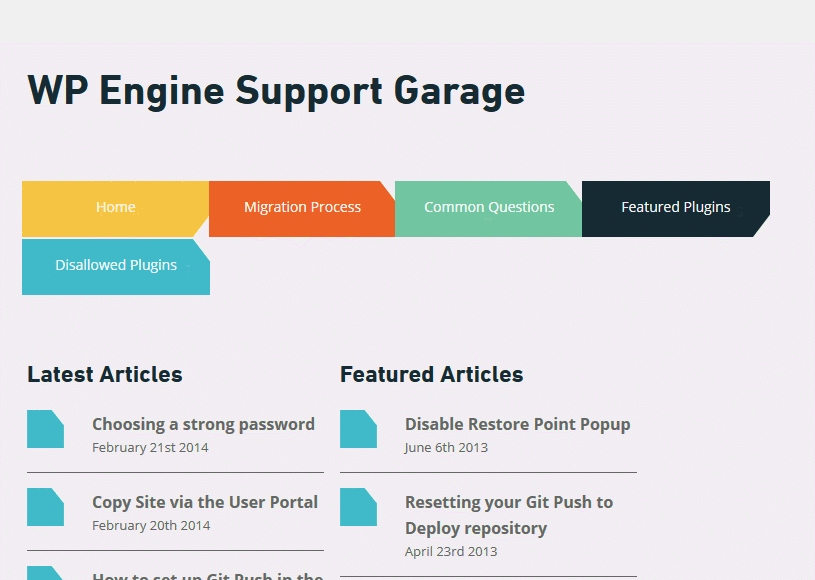Screen dimensions: 815x580
Task: Open the Home navigation tab
Action: pyautogui.click(x=115, y=209)
